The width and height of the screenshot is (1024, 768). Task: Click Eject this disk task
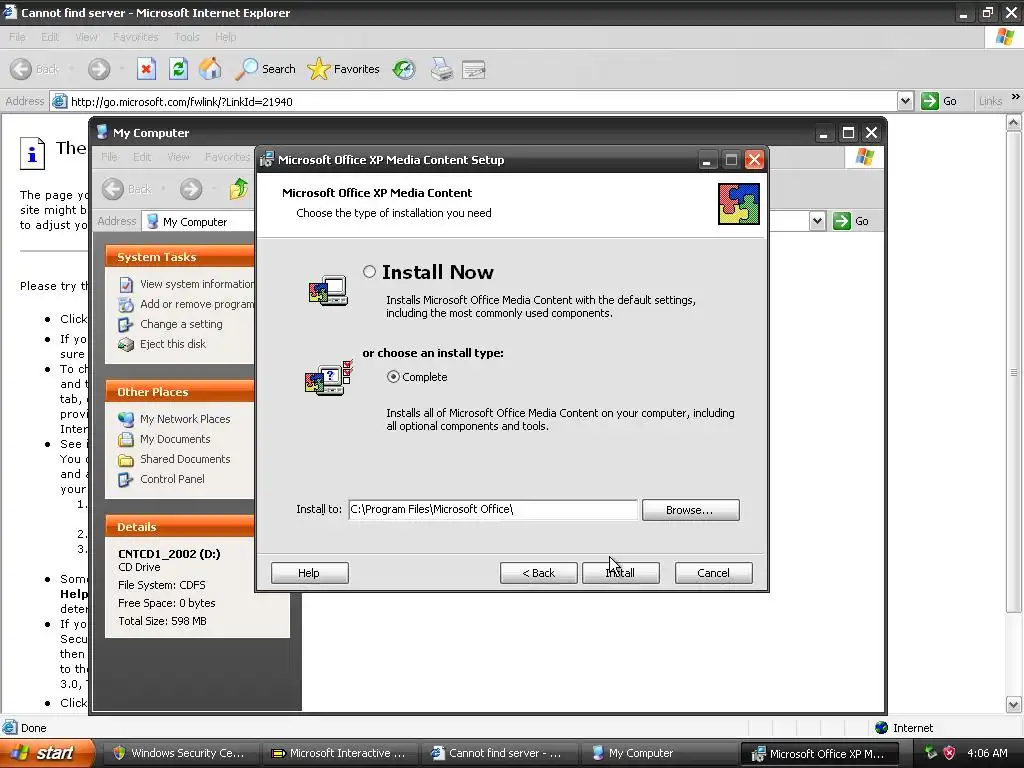click(x=162, y=344)
